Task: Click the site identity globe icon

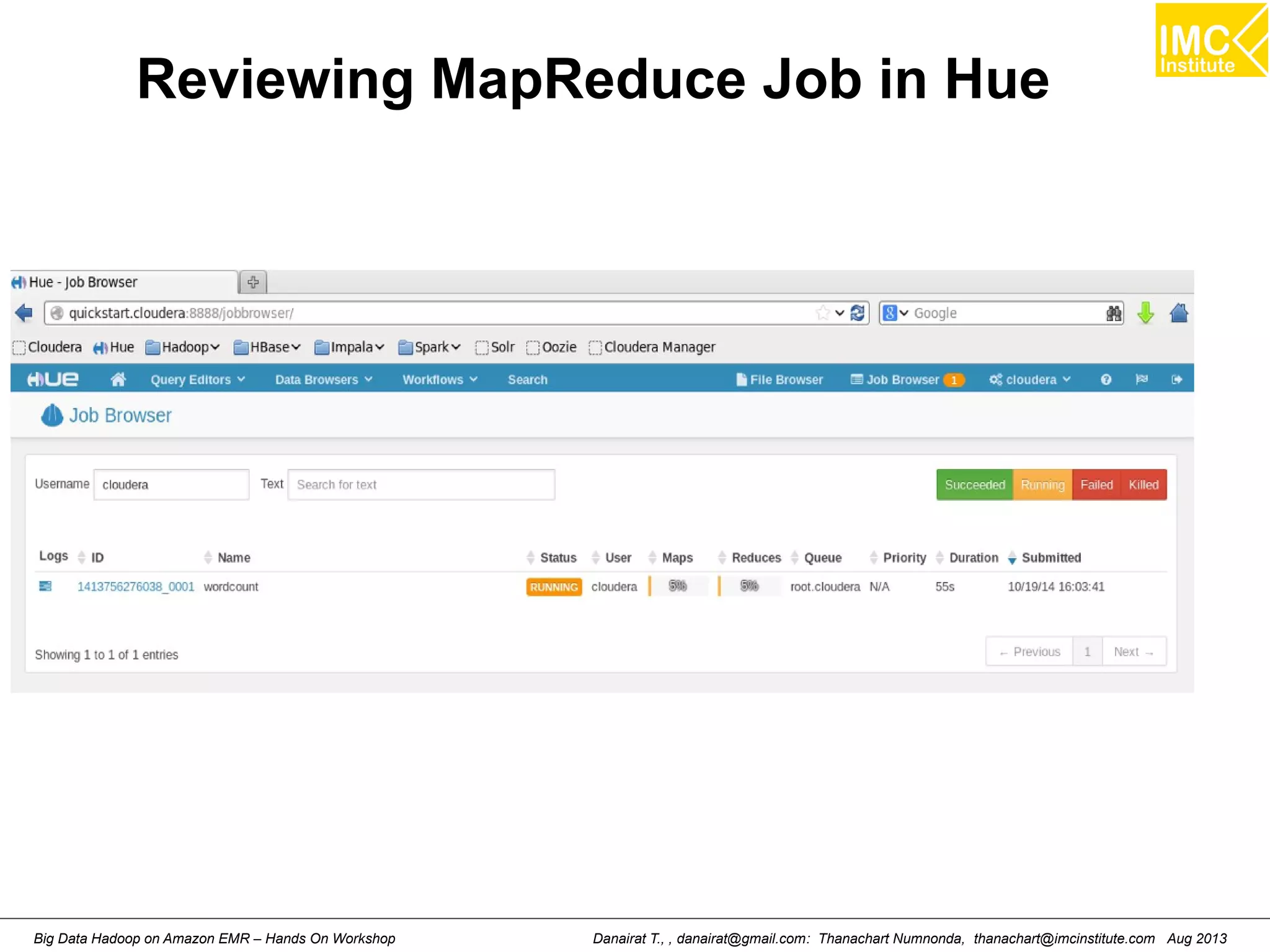Action: [x=56, y=313]
